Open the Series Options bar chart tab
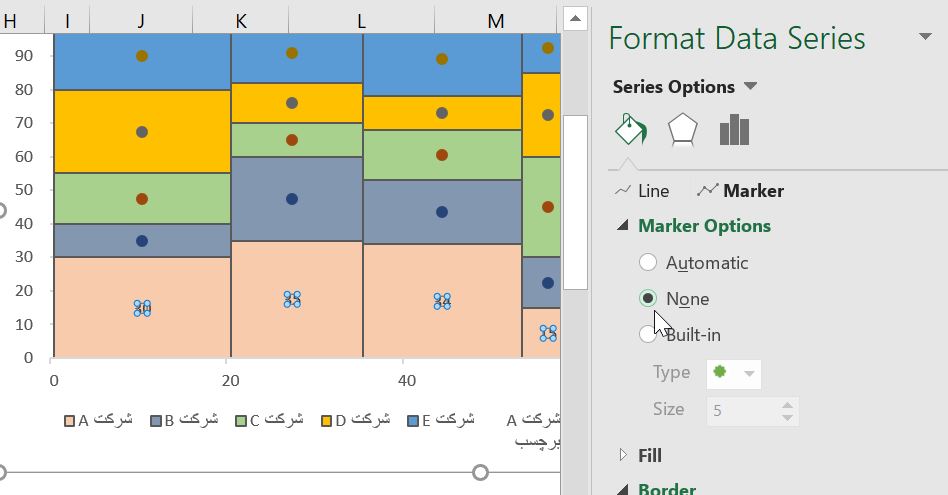Viewport: 948px width, 495px height. 734,130
